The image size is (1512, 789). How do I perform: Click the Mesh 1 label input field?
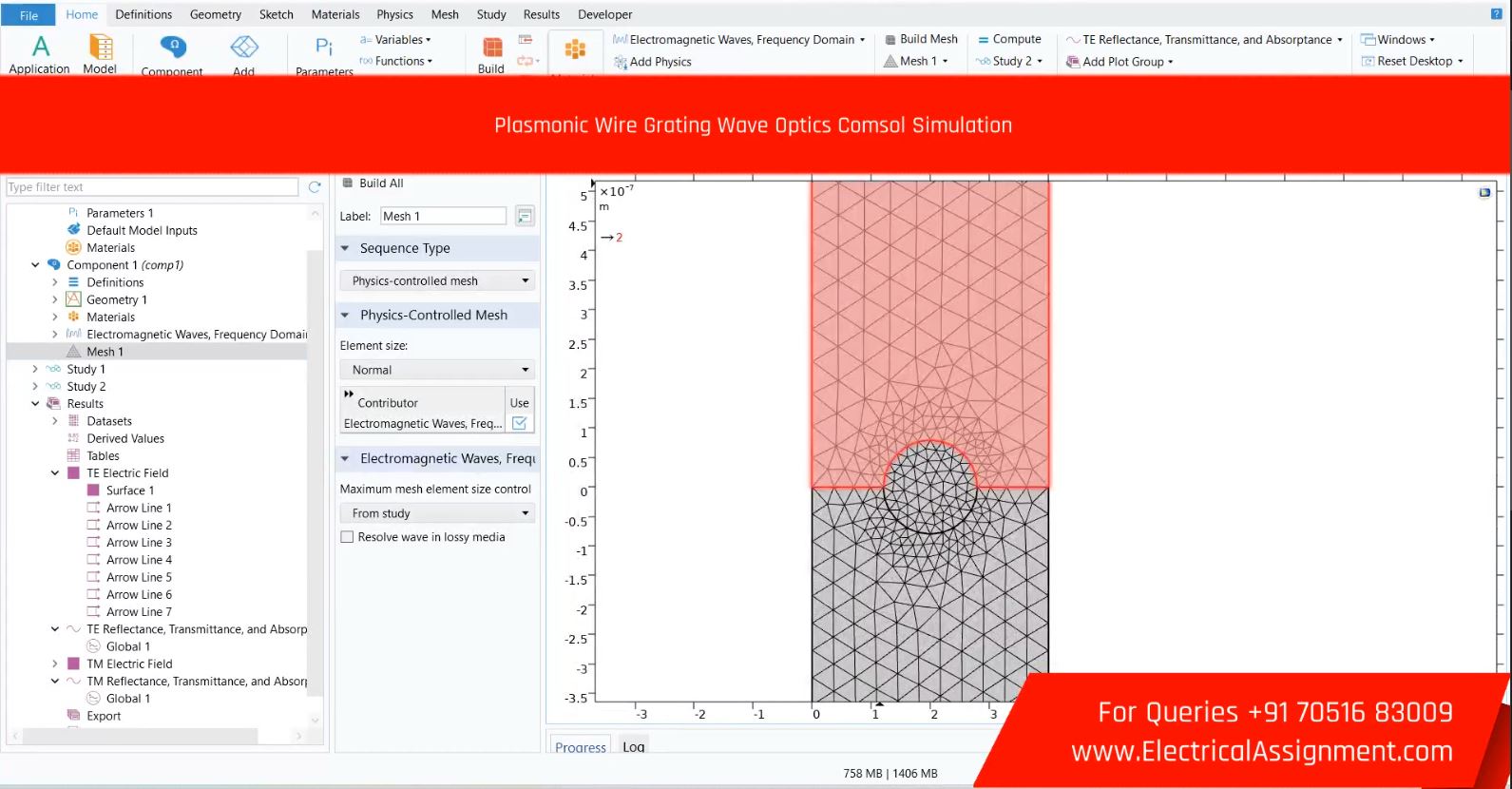[442, 217]
